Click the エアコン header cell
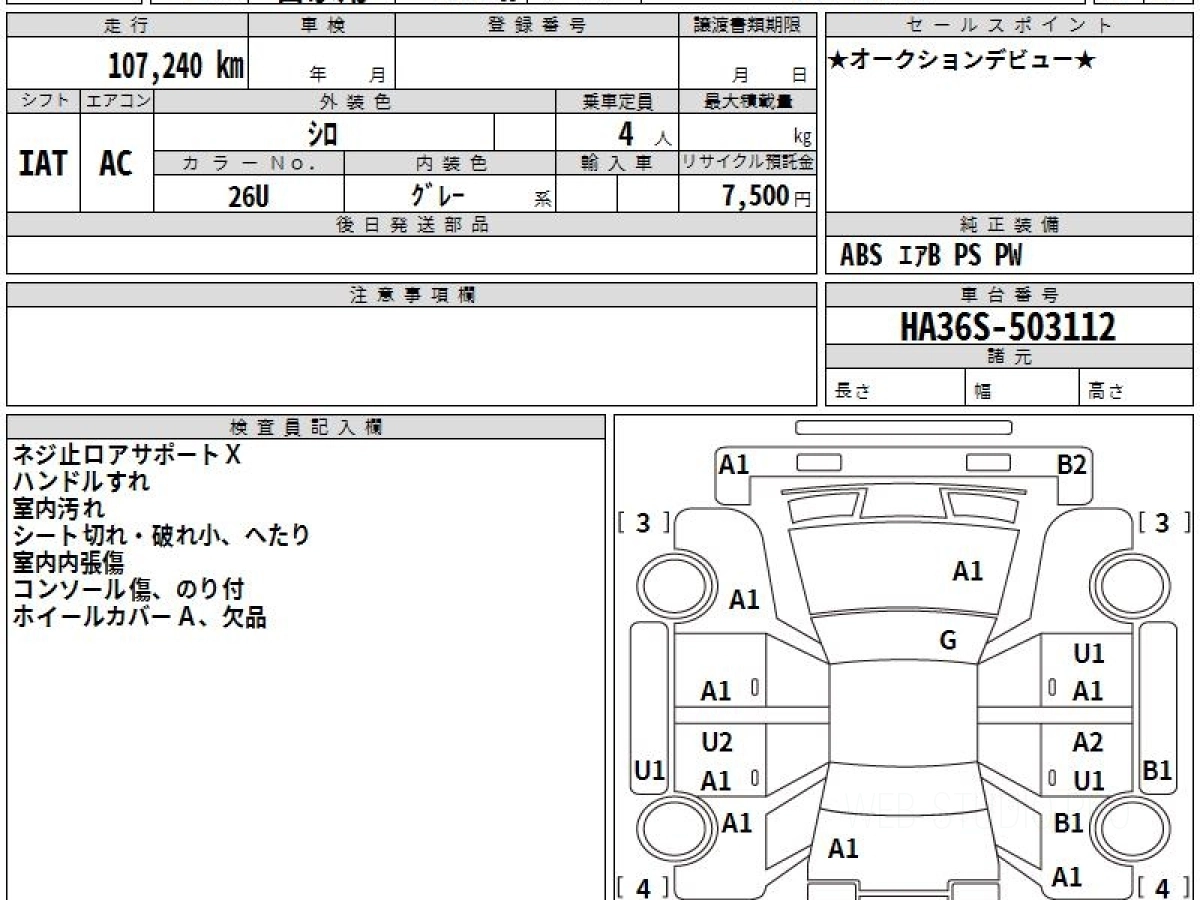Viewport: 1200px width, 900px height. click(117, 101)
